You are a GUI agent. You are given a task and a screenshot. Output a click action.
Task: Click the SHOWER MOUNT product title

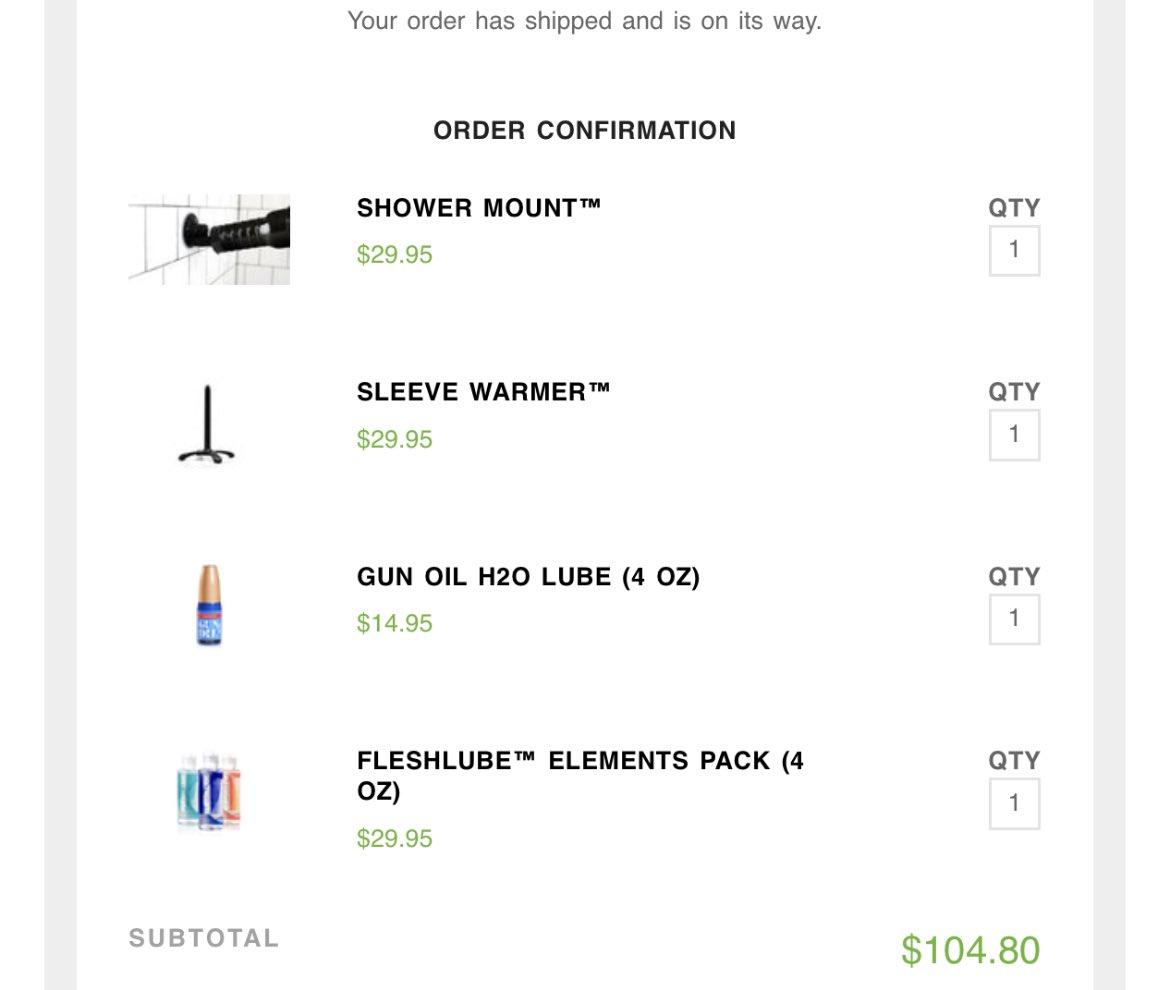478,207
